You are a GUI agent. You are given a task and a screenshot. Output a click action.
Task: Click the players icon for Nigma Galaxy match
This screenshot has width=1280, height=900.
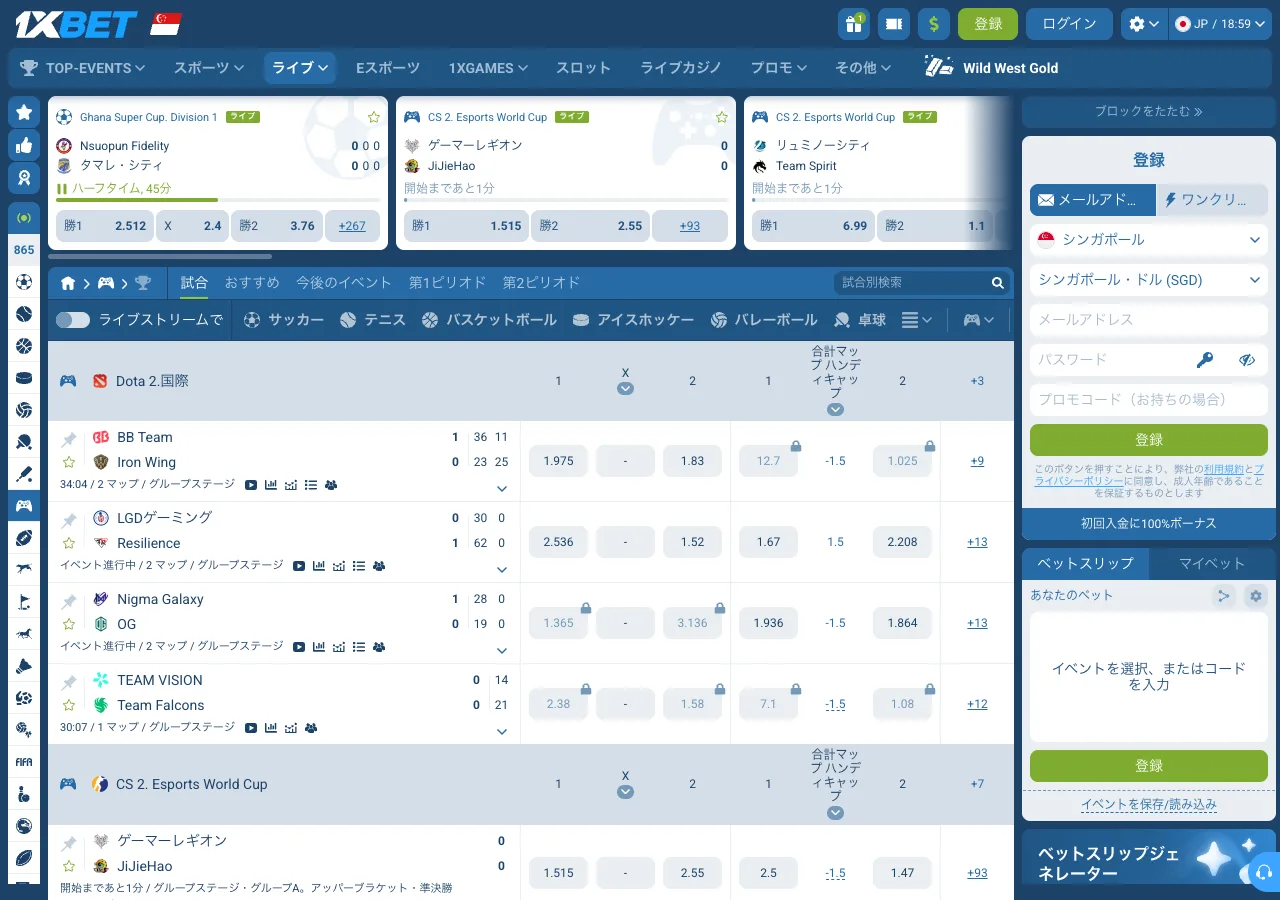(x=379, y=647)
